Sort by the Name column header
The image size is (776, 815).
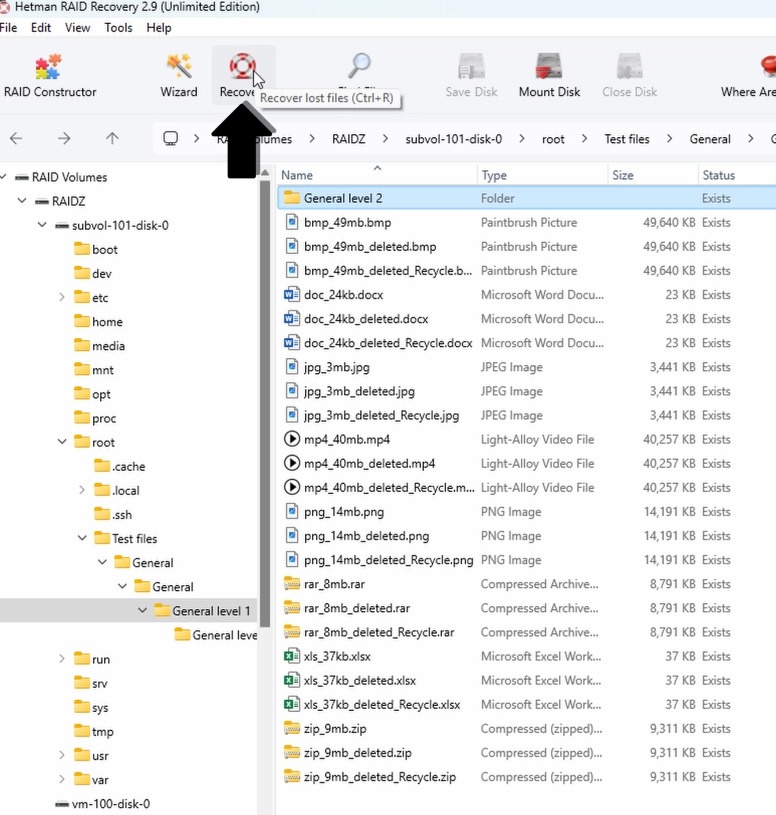click(x=377, y=175)
